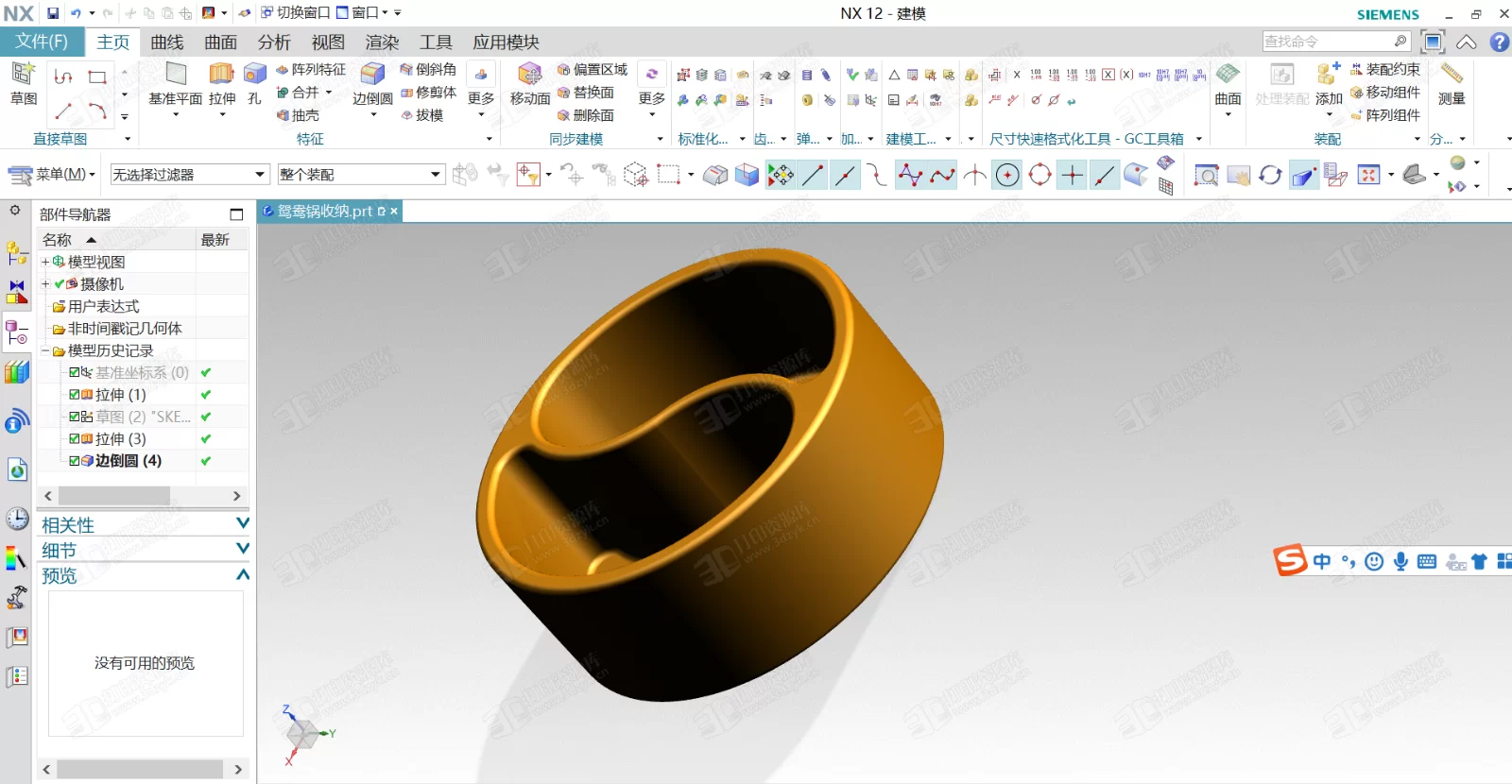Image resolution: width=1512 pixels, height=784 pixels.
Task: Click the Sogou input method S icon
Action: 1290,560
